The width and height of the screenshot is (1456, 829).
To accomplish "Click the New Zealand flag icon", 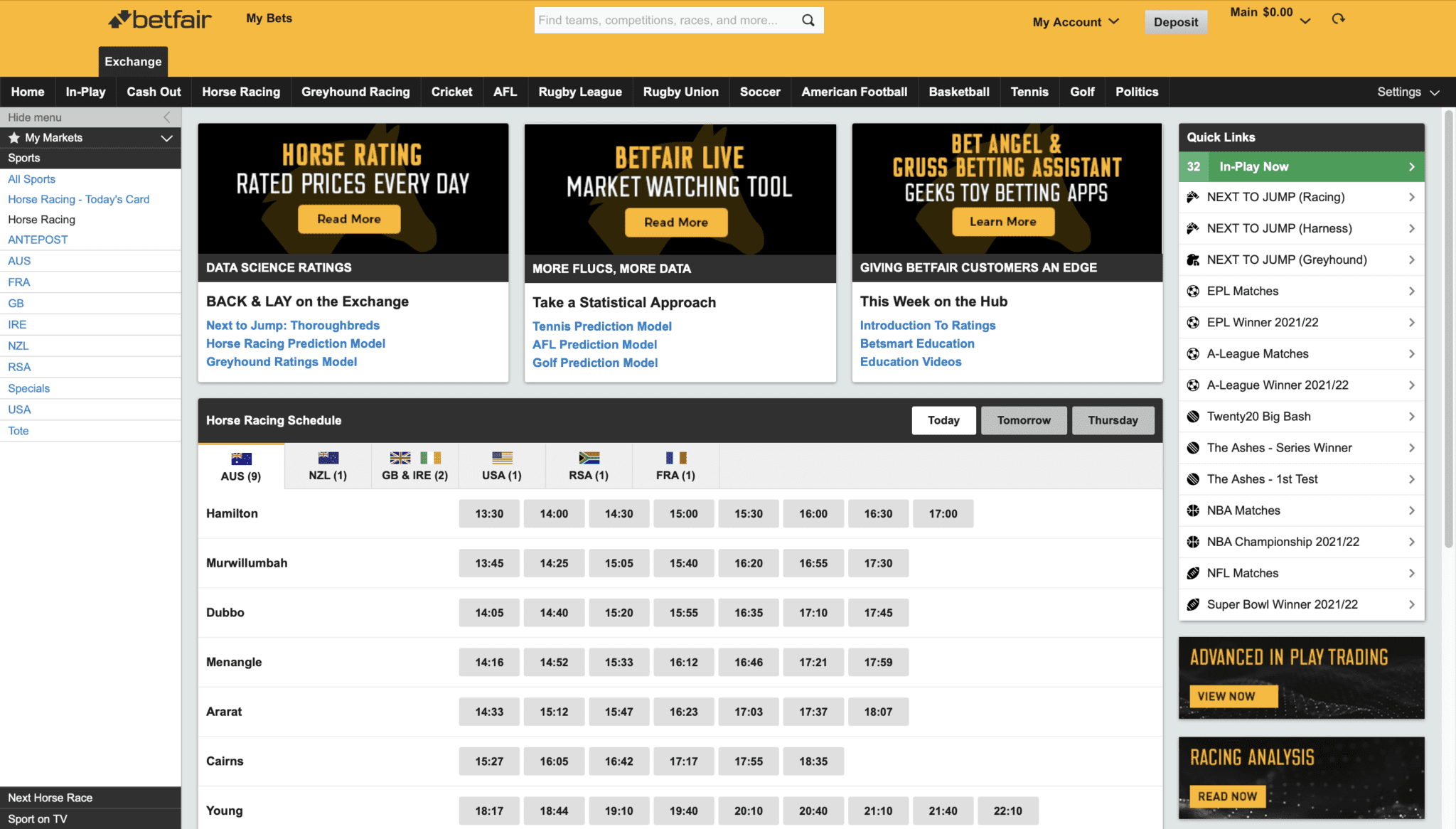I will [x=328, y=458].
